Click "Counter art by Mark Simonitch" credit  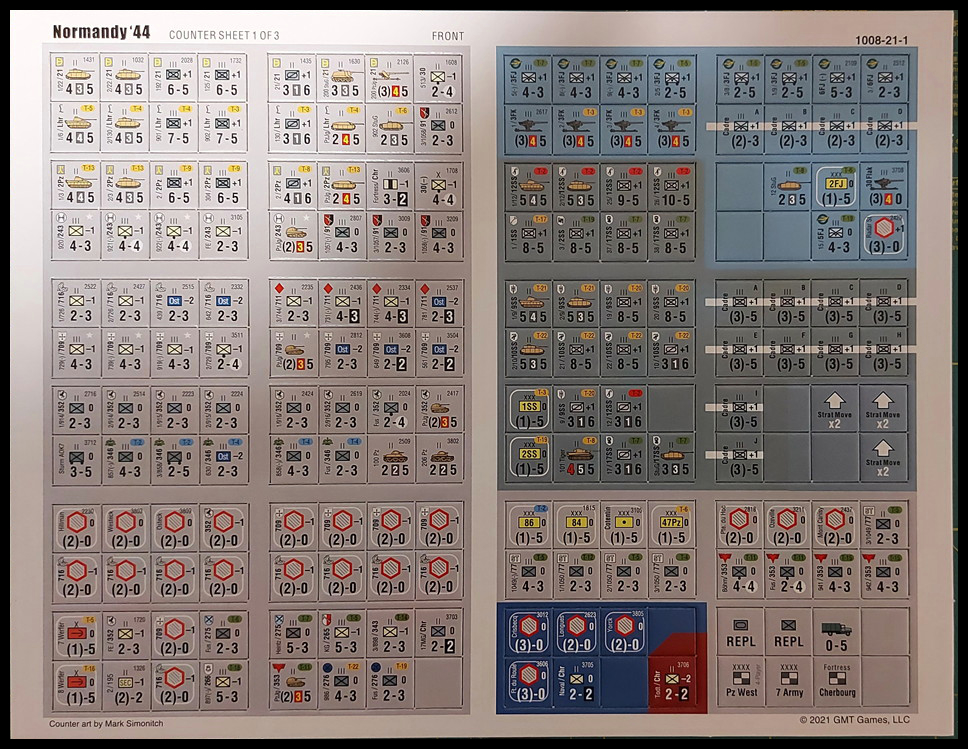(106, 723)
